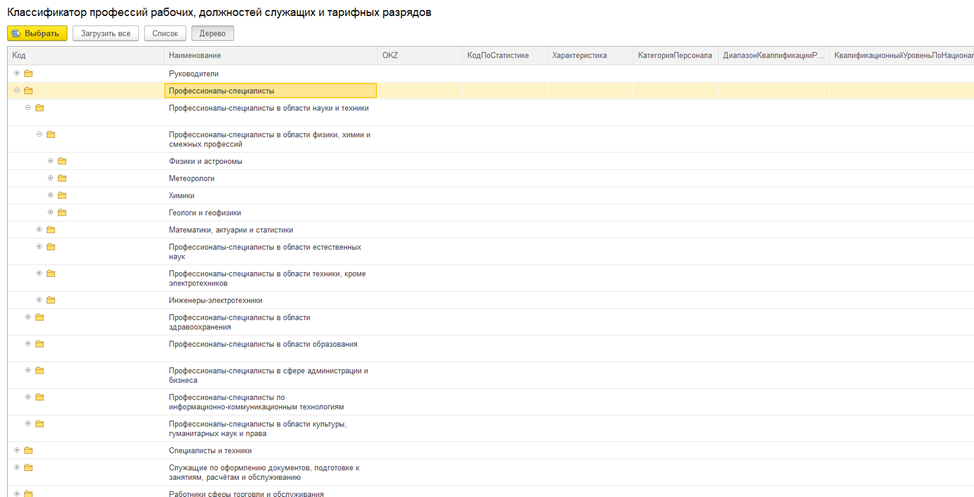Expand Профессионалы-специалисты в области образования node
This screenshot has width=974, height=497.
(x=28, y=344)
